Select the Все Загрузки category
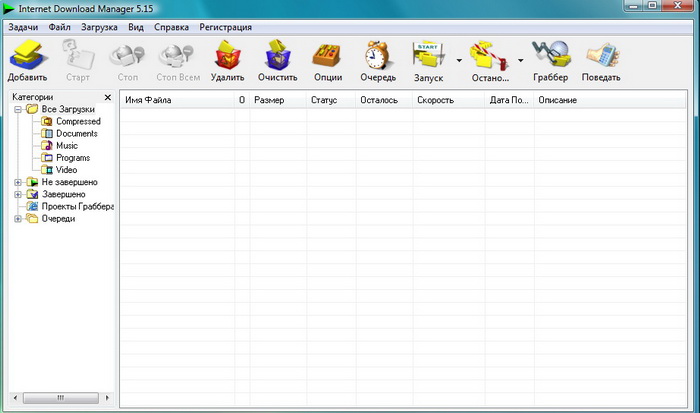 pyautogui.click(x=68, y=109)
